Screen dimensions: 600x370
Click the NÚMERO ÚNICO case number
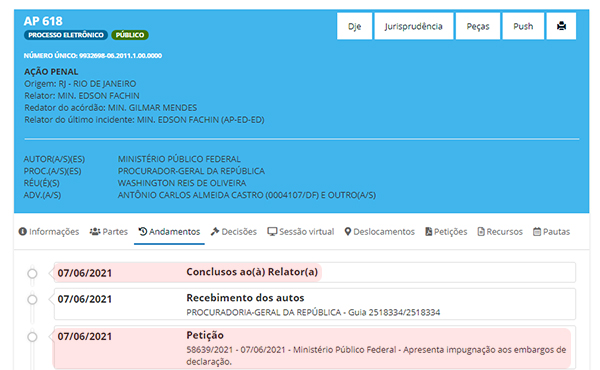[93, 55]
